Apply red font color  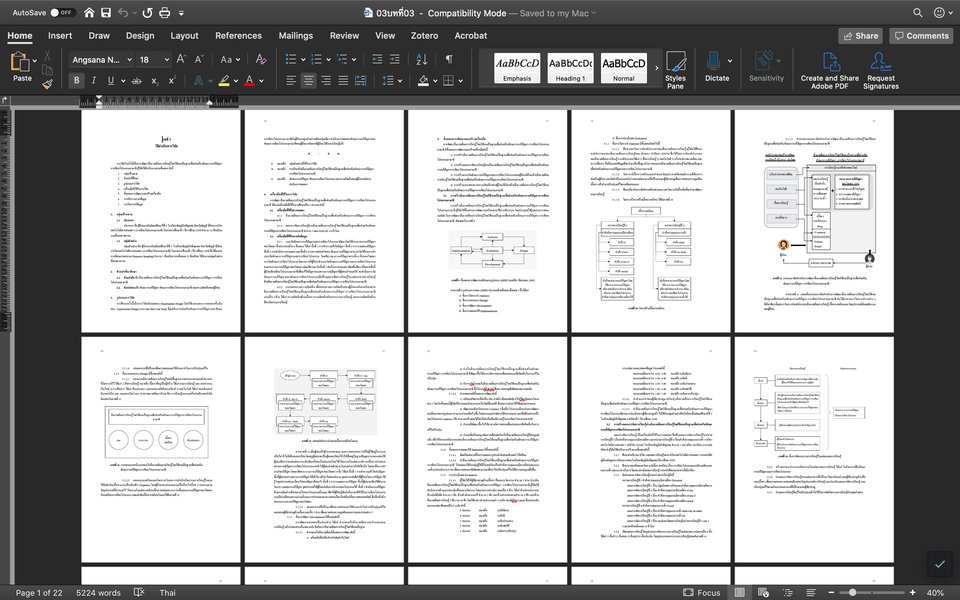coord(249,80)
